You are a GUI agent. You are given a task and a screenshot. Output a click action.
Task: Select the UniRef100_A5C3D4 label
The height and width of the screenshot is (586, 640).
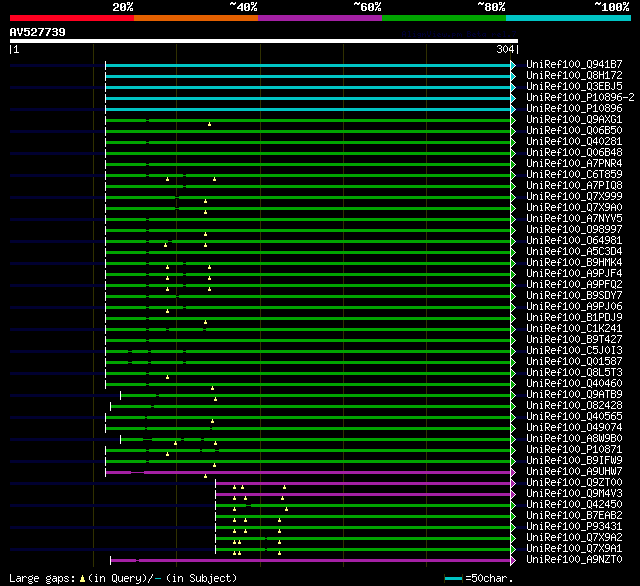pos(574,252)
